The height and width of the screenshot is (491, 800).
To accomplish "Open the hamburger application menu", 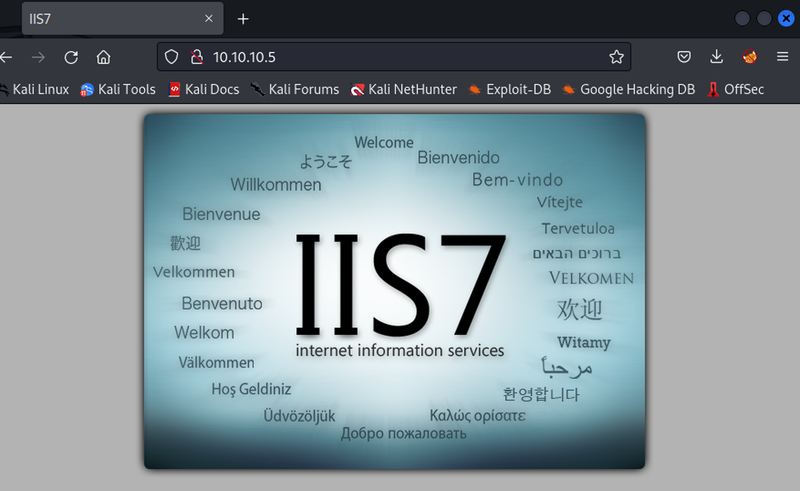I will 782,57.
